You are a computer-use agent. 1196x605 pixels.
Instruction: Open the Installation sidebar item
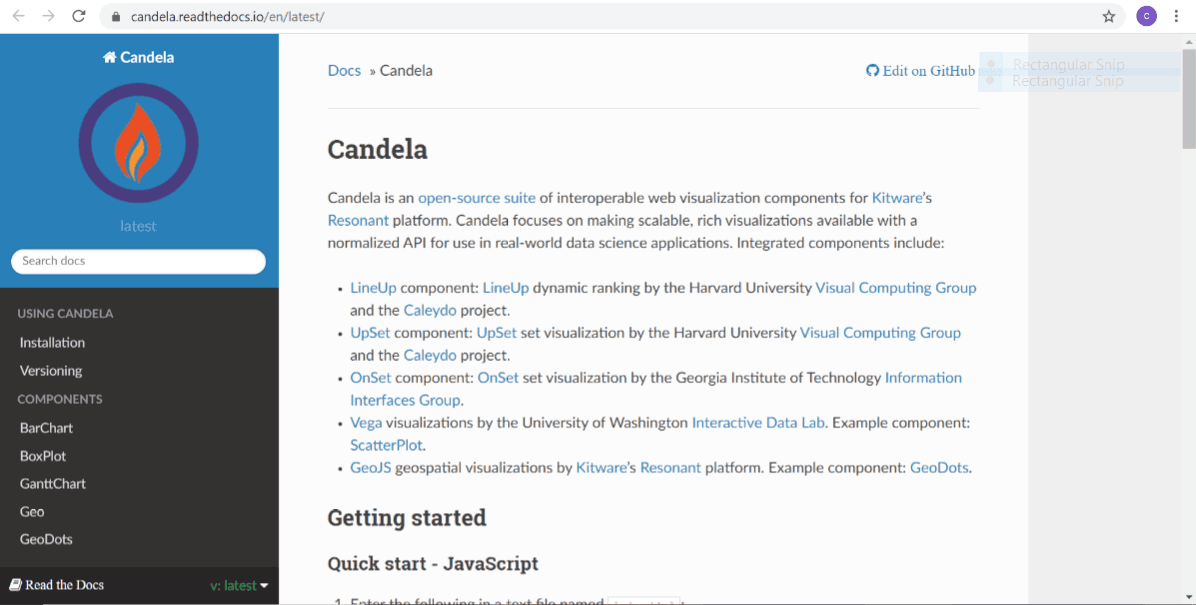[x=52, y=342]
